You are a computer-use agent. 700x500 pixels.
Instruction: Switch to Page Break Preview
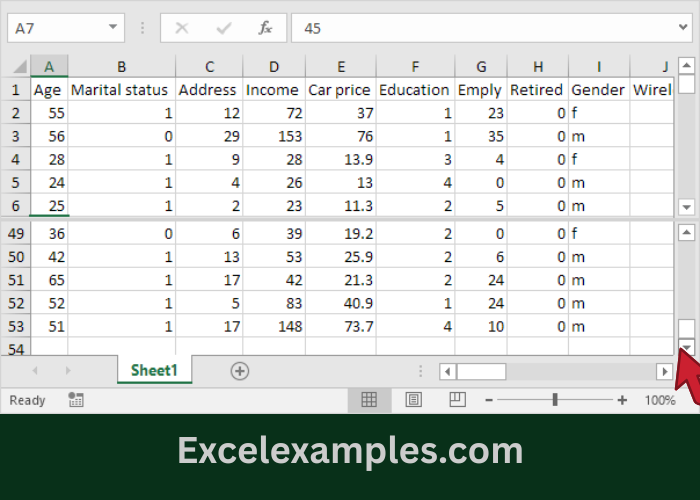pyautogui.click(x=457, y=400)
